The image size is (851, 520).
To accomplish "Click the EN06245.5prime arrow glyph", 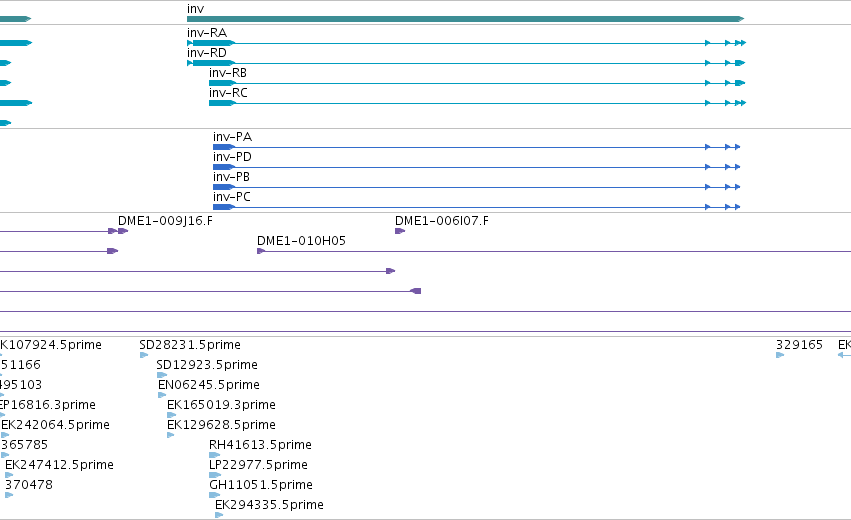I will pyautogui.click(x=162, y=395).
